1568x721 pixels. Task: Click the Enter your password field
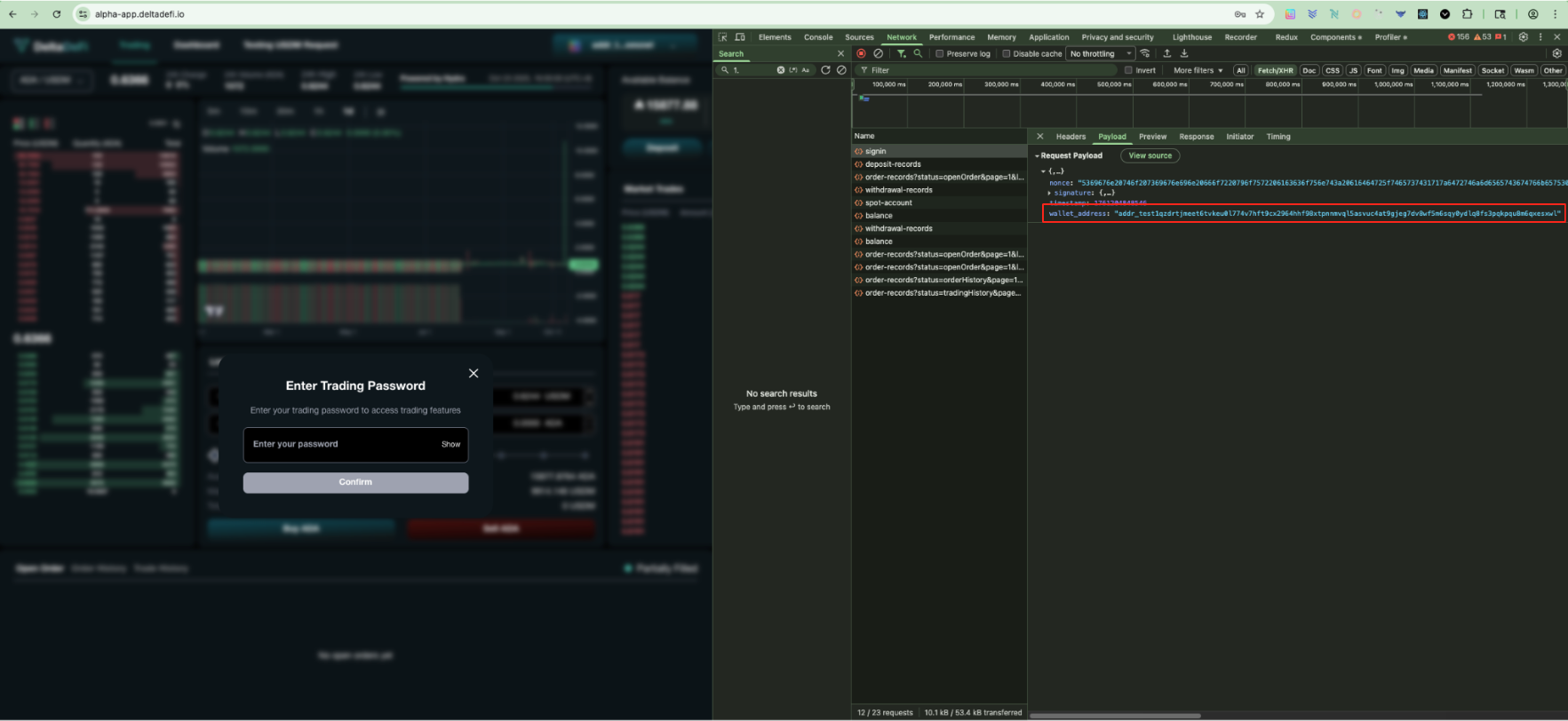[342, 444]
